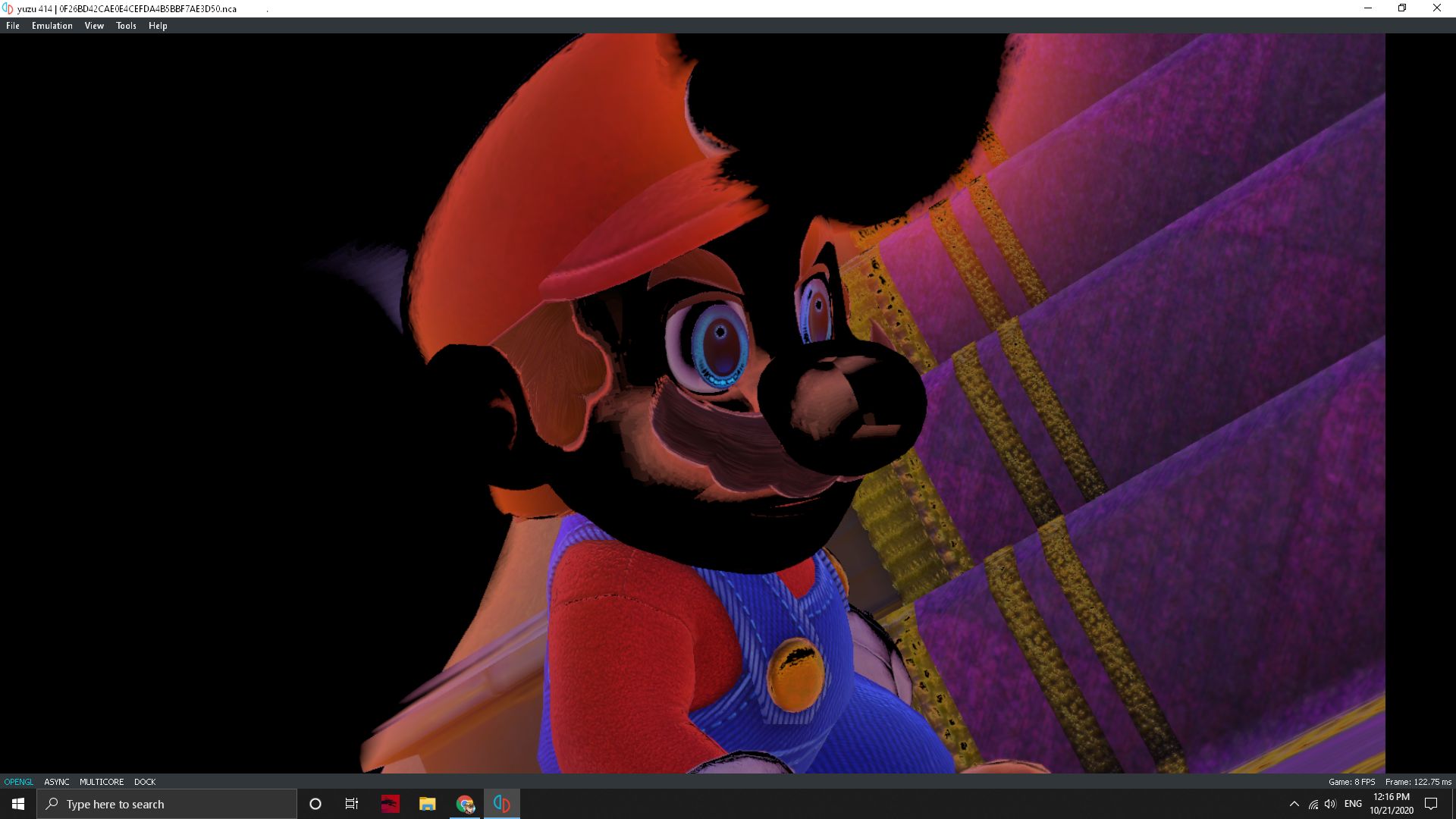Click the OPENGL label in the status bar
This screenshot has height=819, width=1456.
18,782
